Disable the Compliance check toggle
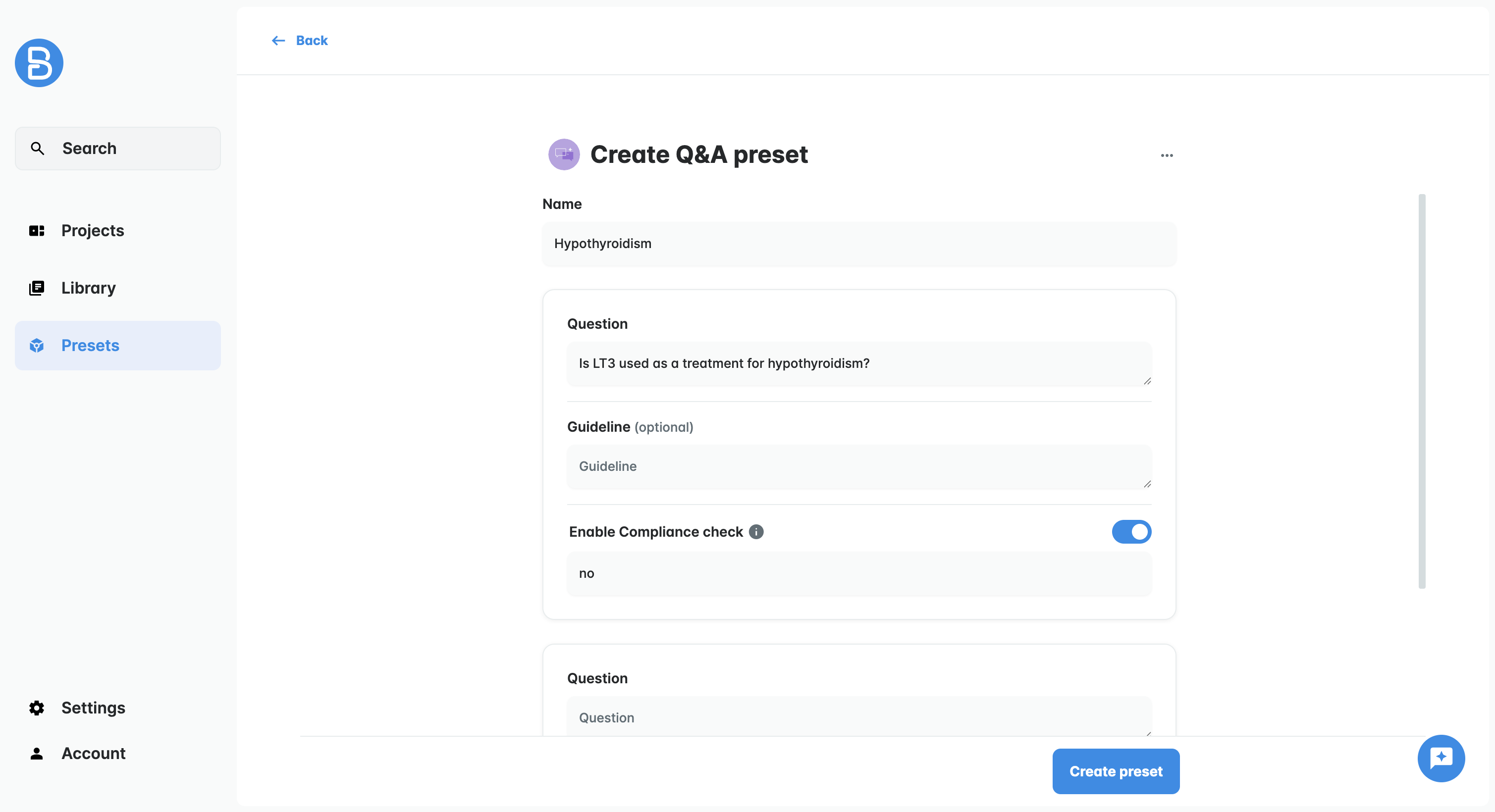 tap(1131, 532)
